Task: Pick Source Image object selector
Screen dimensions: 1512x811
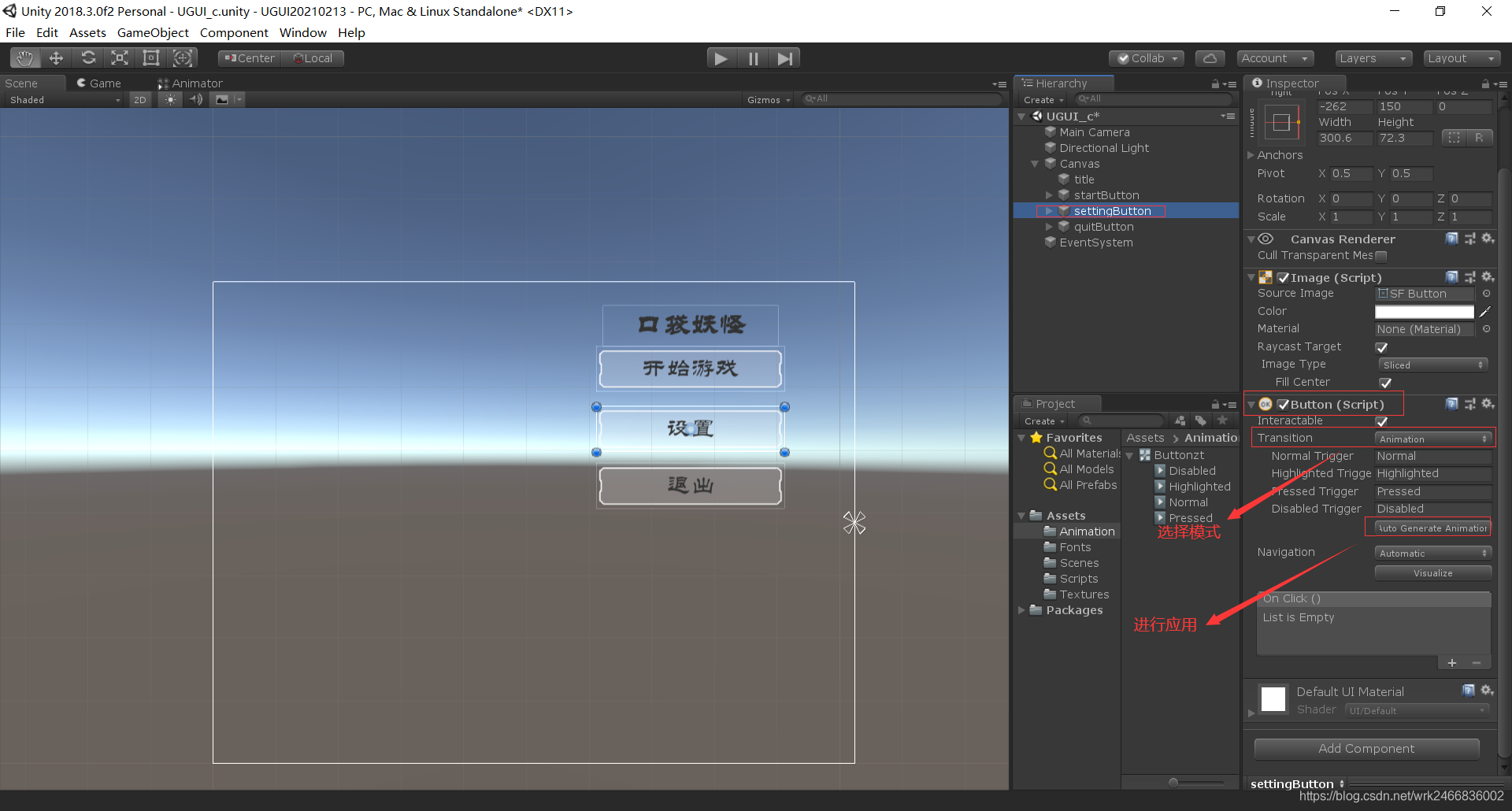Action: tap(1486, 294)
